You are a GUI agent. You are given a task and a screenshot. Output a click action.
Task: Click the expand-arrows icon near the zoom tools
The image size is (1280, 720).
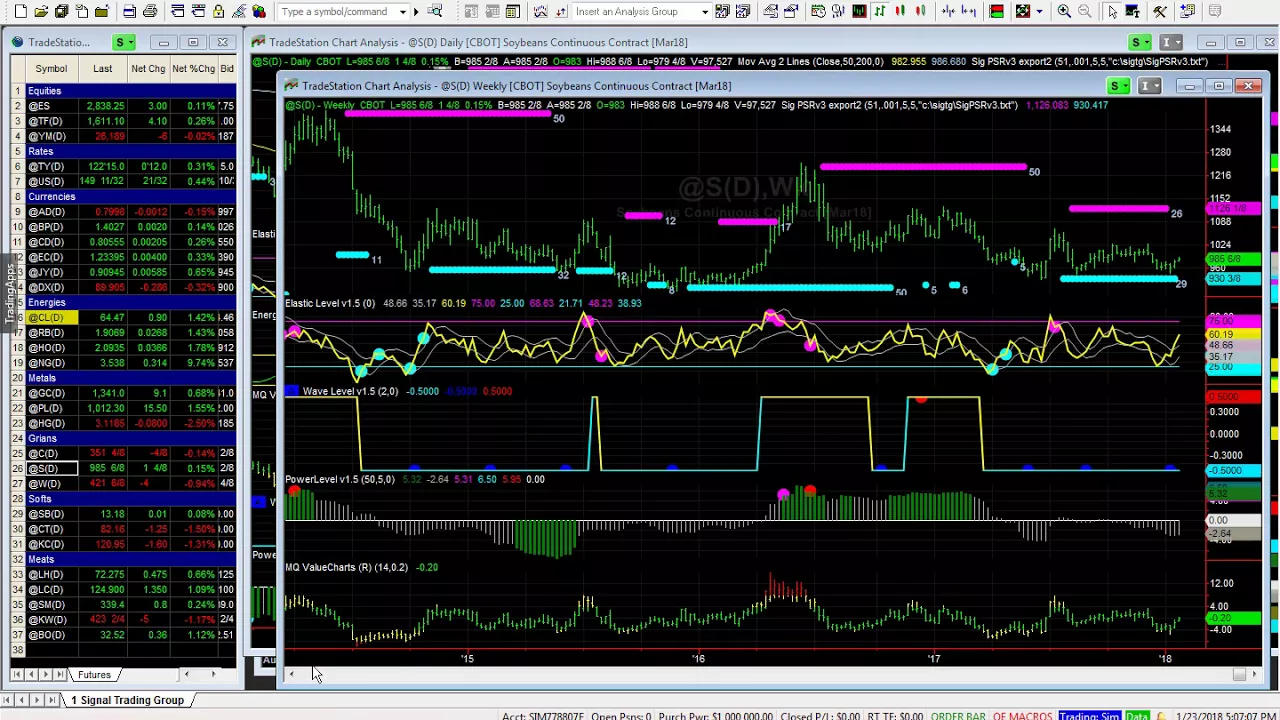point(1023,11)
